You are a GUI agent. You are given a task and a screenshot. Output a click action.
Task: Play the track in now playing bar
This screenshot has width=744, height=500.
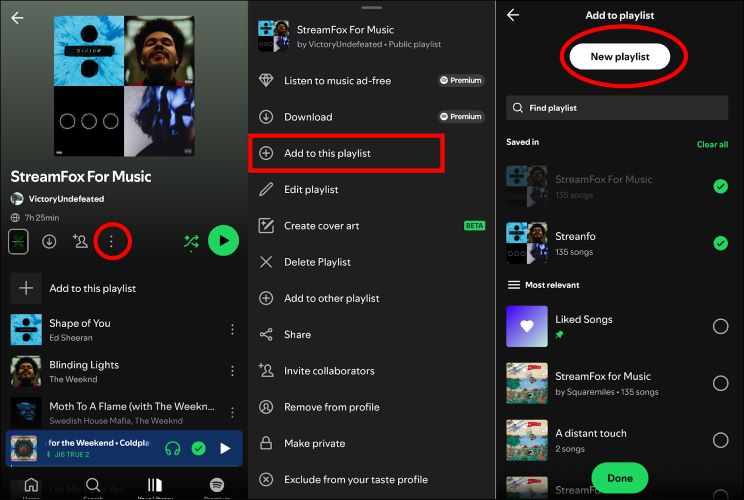pos(225,448)
